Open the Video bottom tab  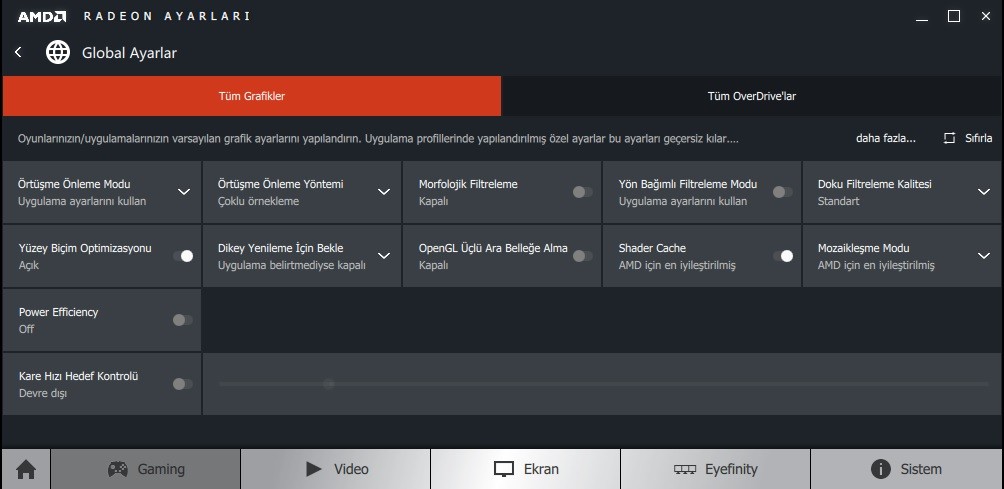pyautogui.click(x=336, y=469)
